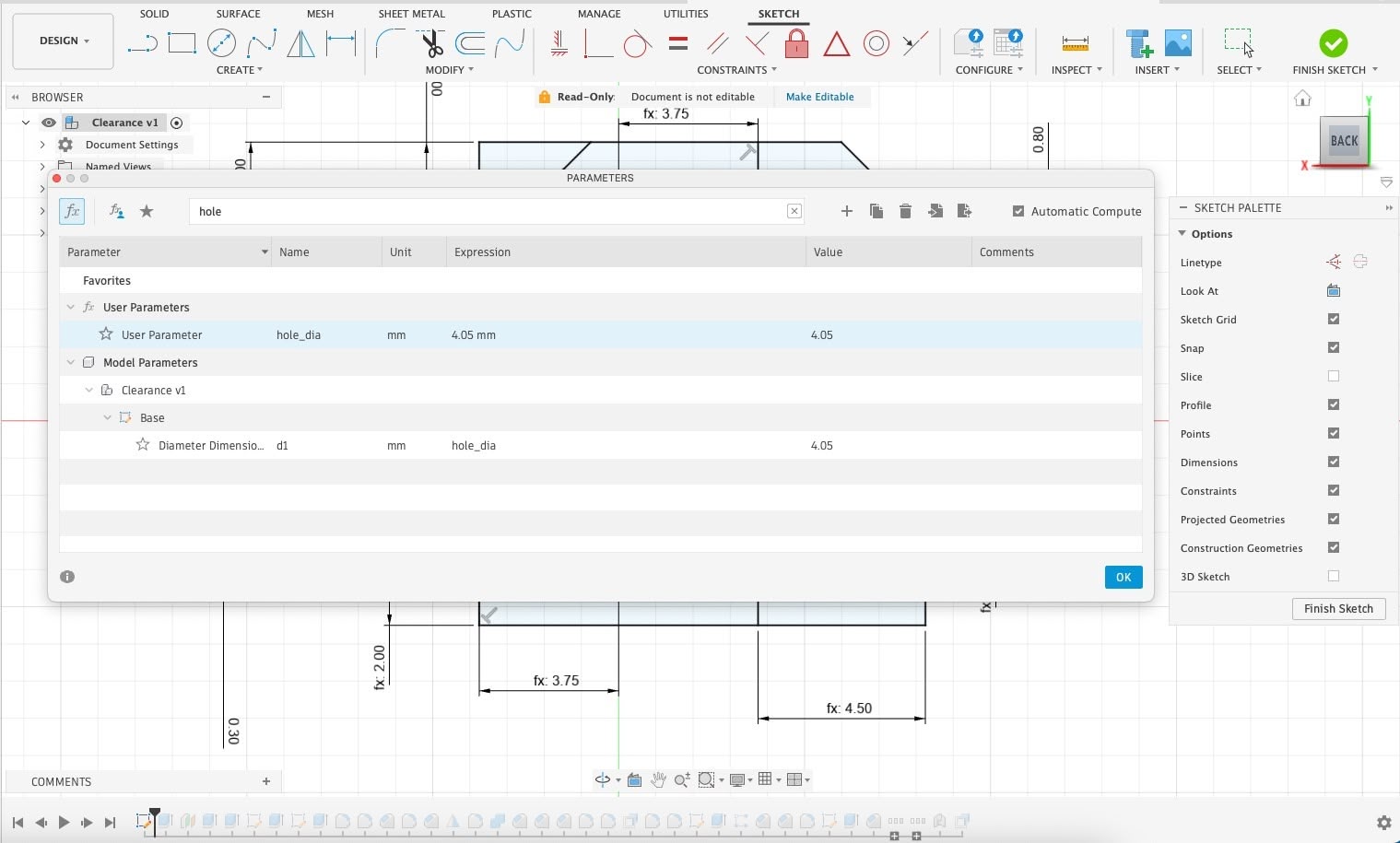Select the Center Diameter Circle tool
Image resolution: width=1400 pixels, height=843 pixels.
pos(221,43)
